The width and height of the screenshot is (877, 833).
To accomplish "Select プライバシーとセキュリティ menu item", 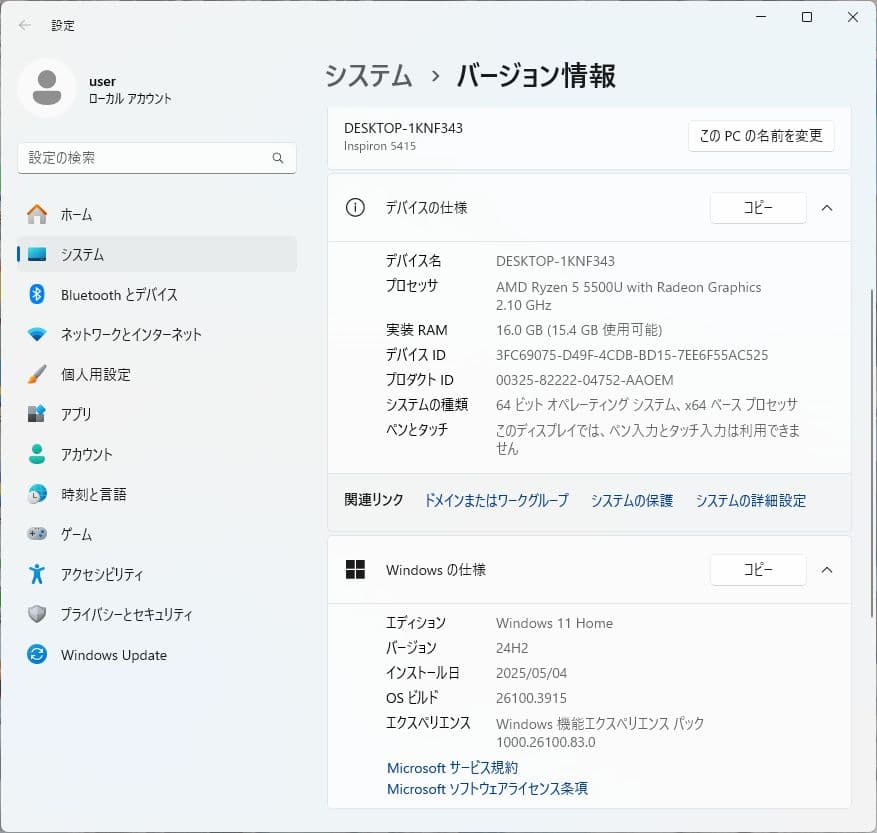I will (x=157, y=614).
